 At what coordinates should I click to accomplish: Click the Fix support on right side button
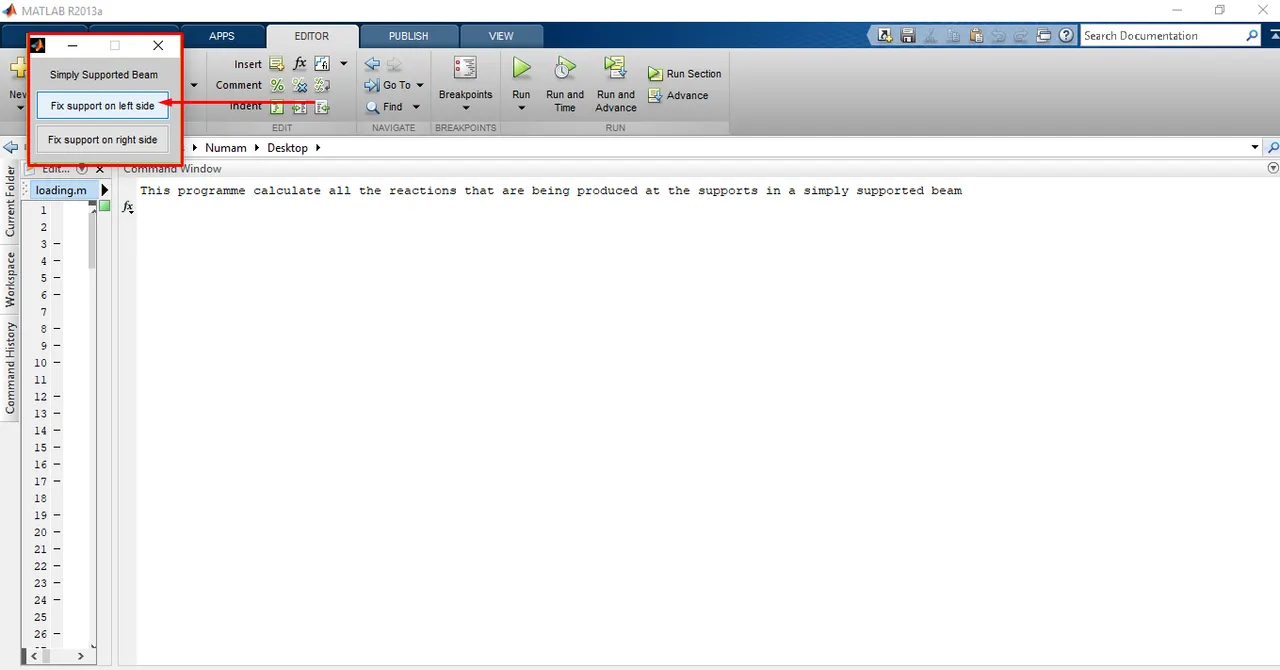(103, 140)
